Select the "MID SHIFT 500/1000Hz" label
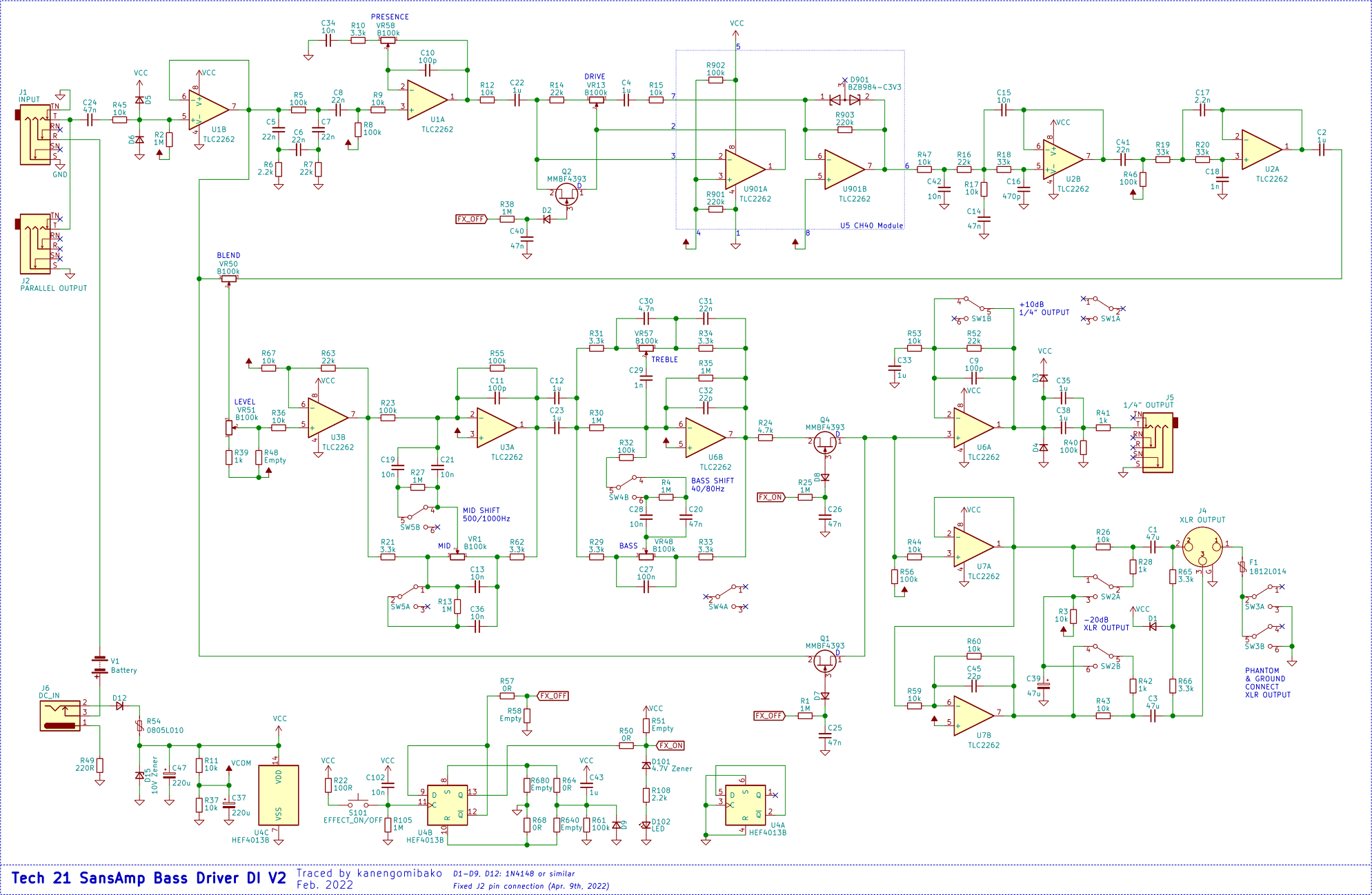The image size is (1372, 895). [x=486, y=514]
